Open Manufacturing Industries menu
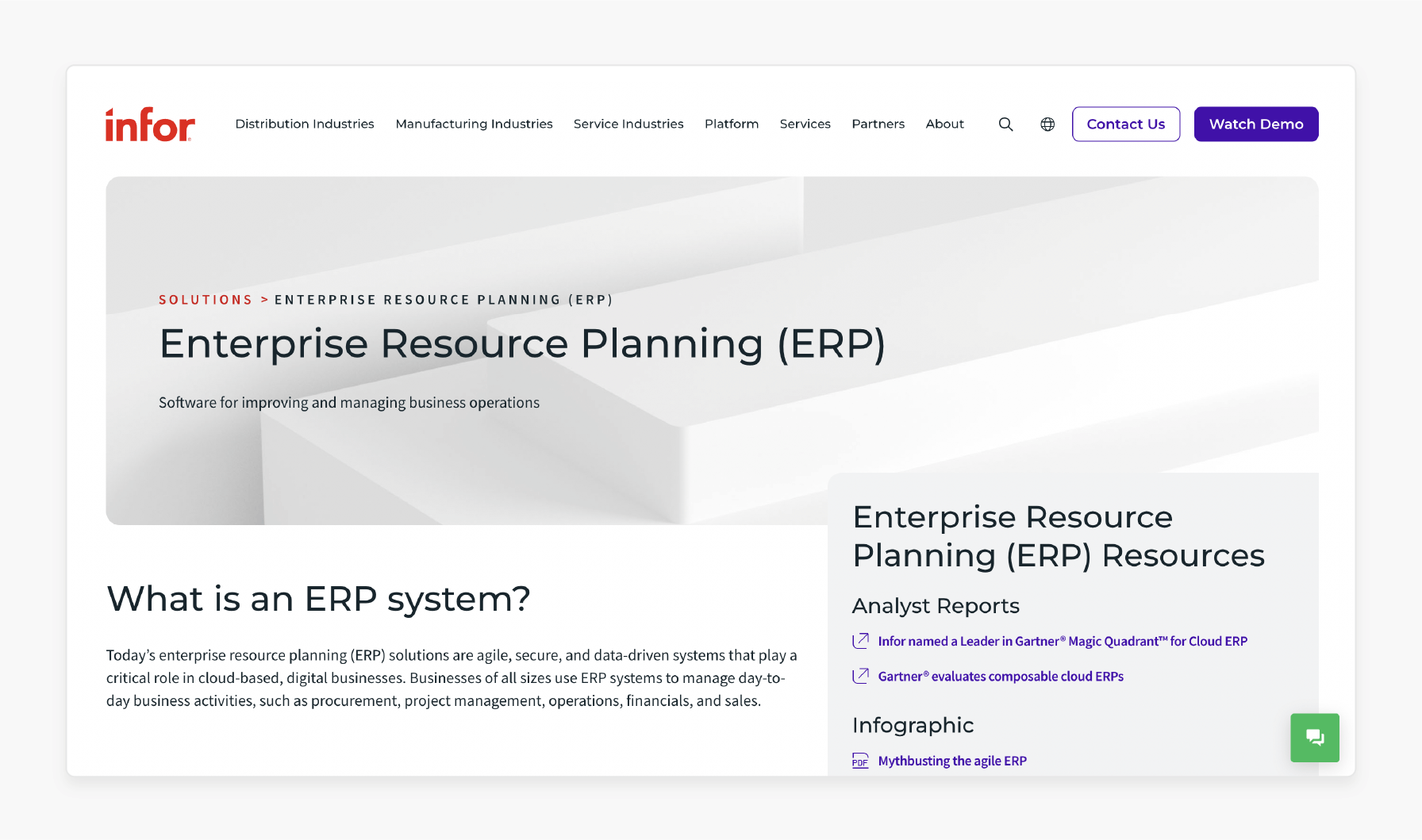 [474, 124]
